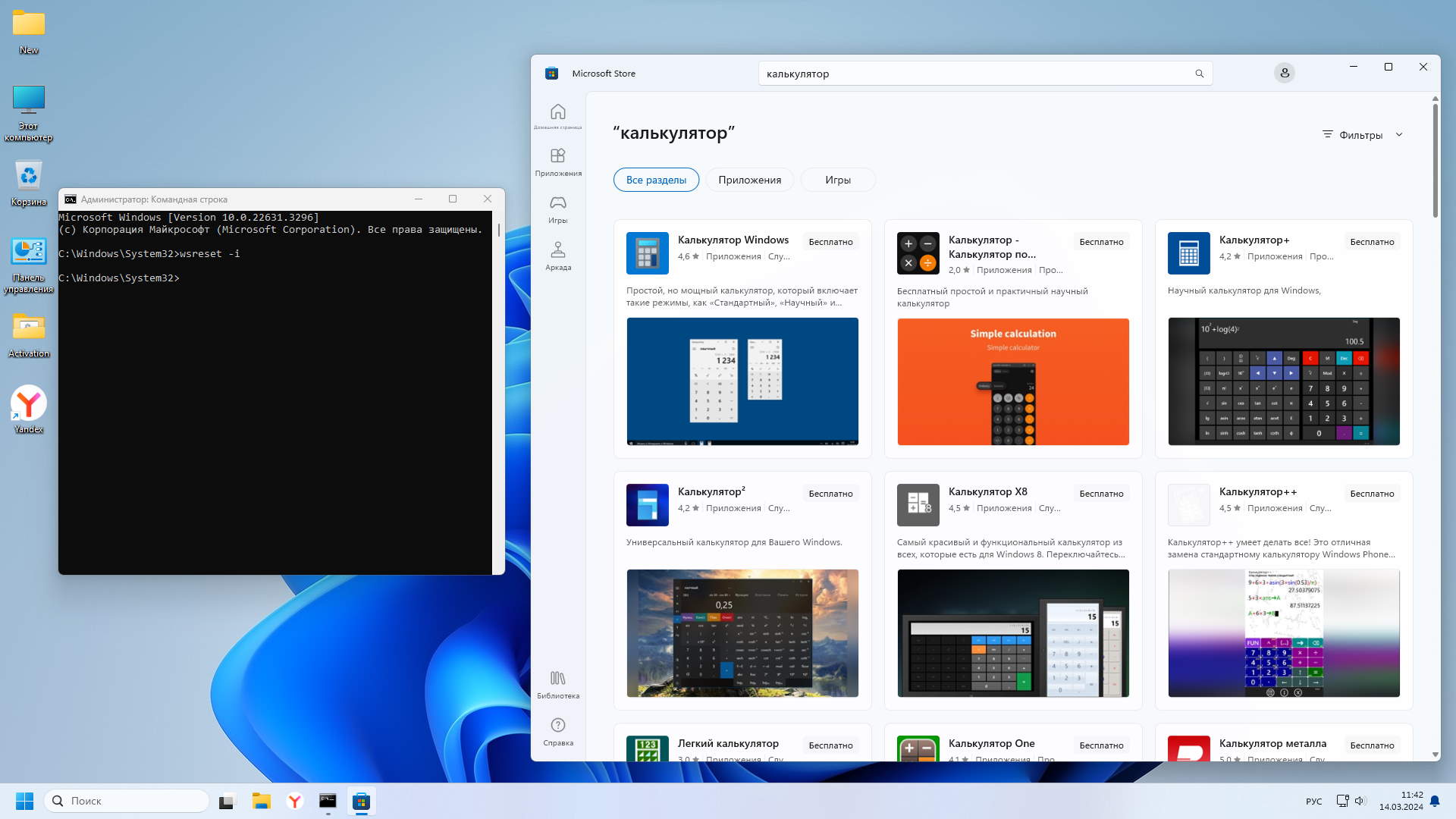Select the Все разделы filter chip

click(x=656, y=180)
